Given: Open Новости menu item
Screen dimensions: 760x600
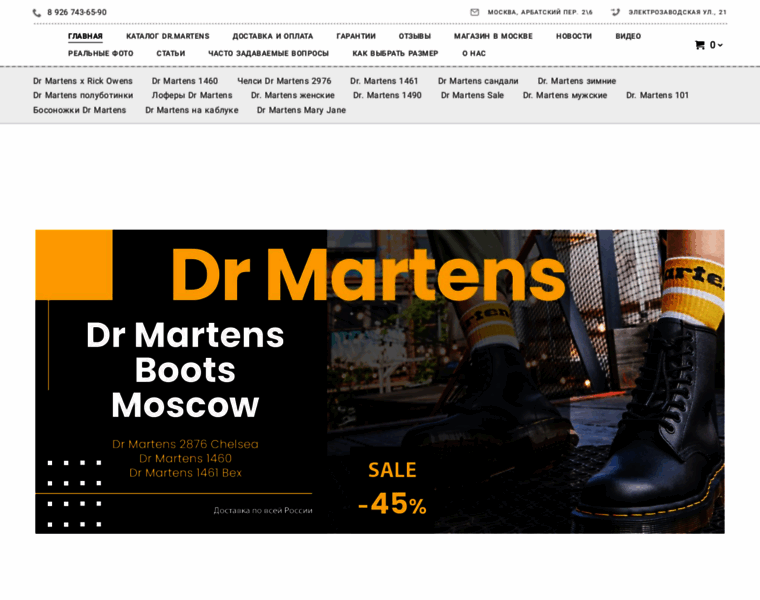Looking at the screenshot, I should tap(574, 36).
